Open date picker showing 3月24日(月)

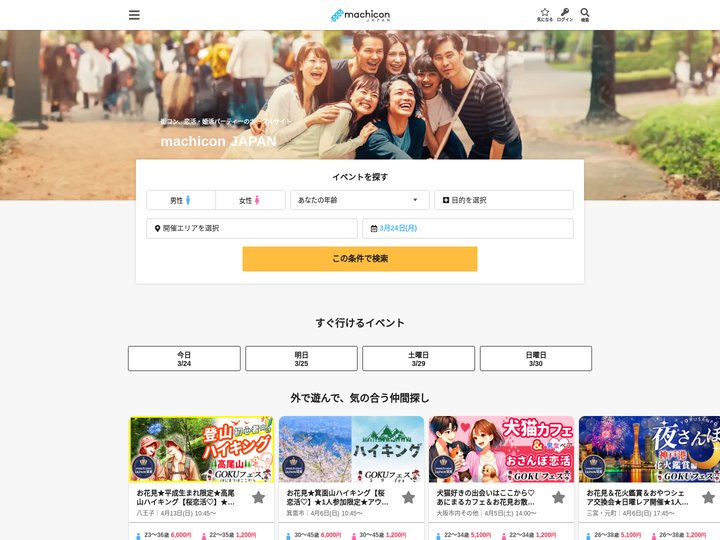click(467, 228)
